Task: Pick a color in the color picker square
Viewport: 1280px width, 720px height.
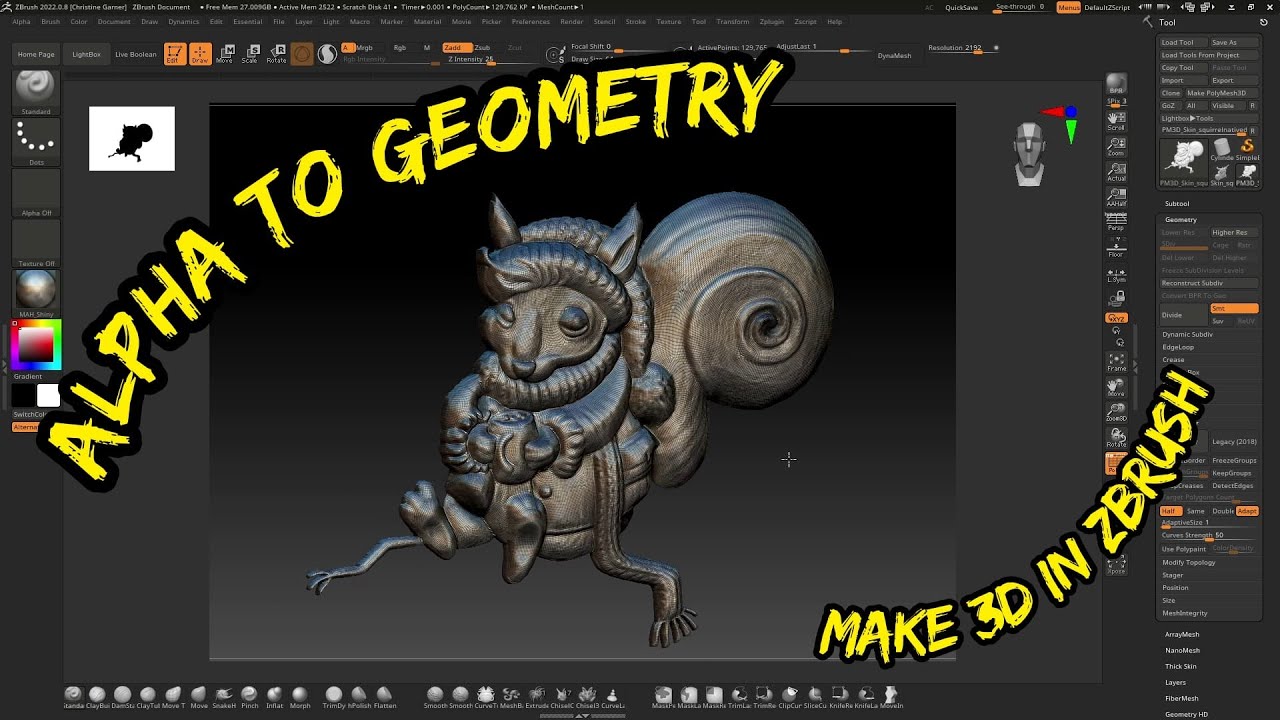Action: [x=36, y=345]
